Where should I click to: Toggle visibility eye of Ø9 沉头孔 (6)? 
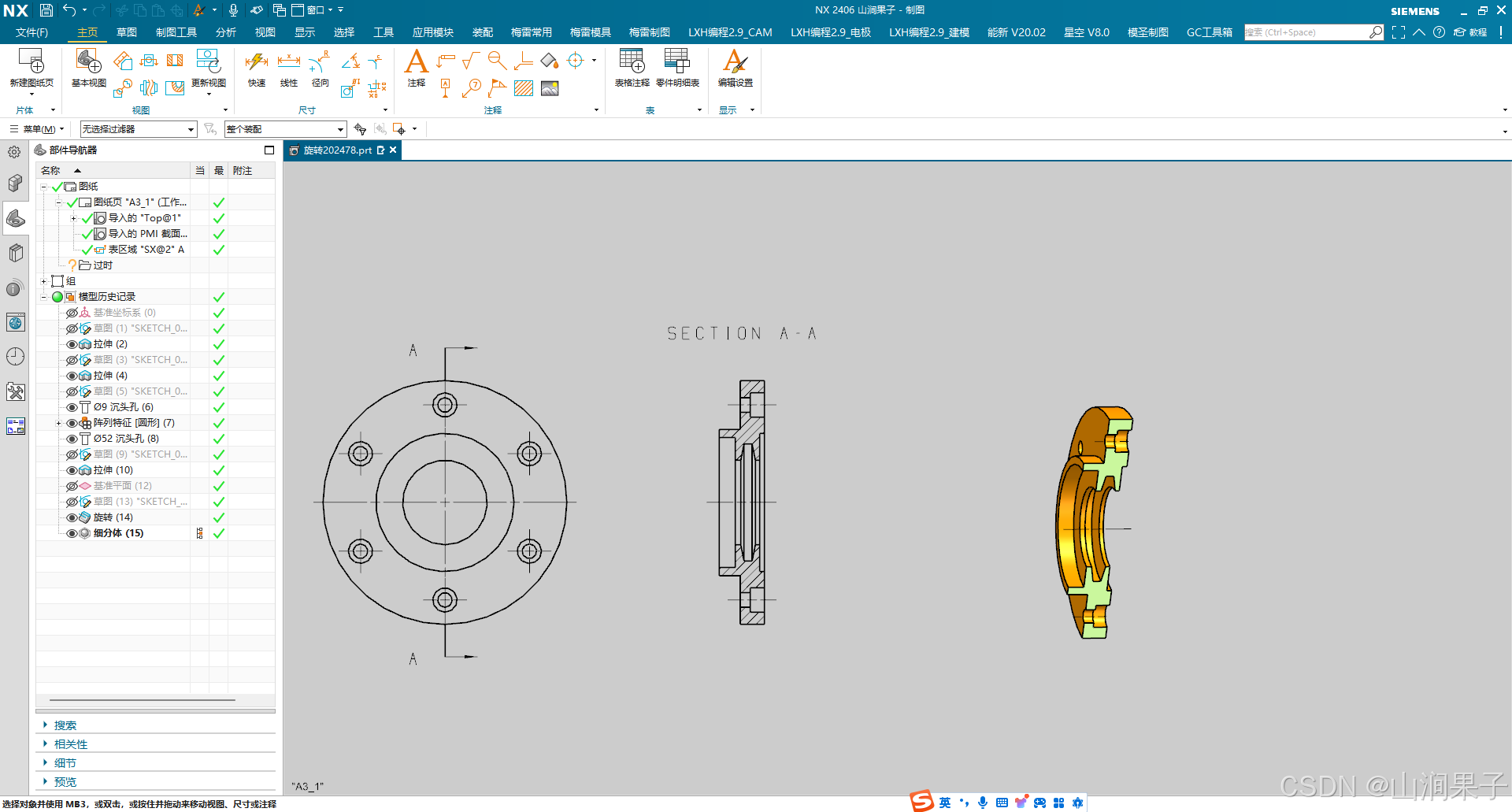coord(72,407)
